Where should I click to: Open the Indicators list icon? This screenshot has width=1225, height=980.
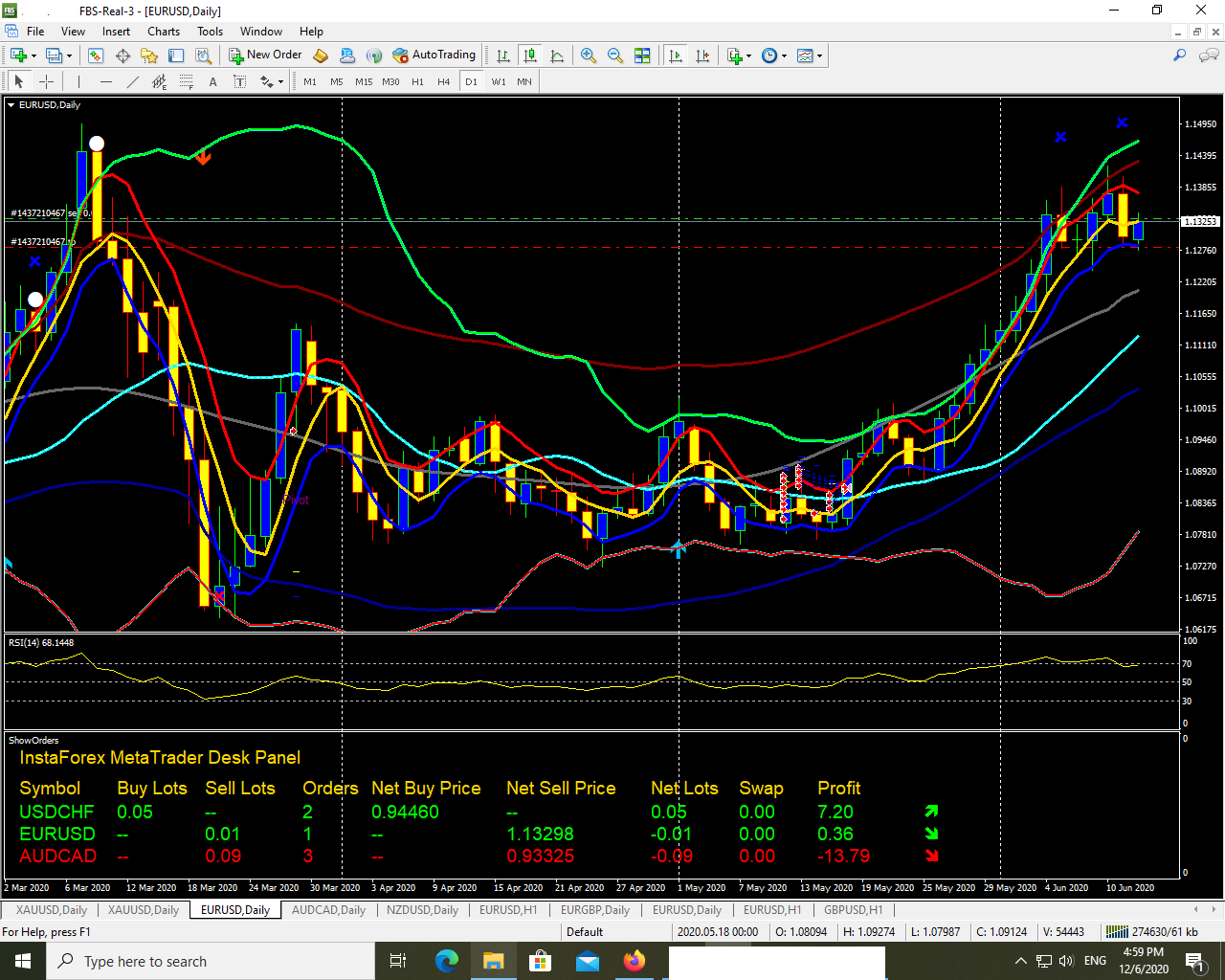click(x=734, y=56)
